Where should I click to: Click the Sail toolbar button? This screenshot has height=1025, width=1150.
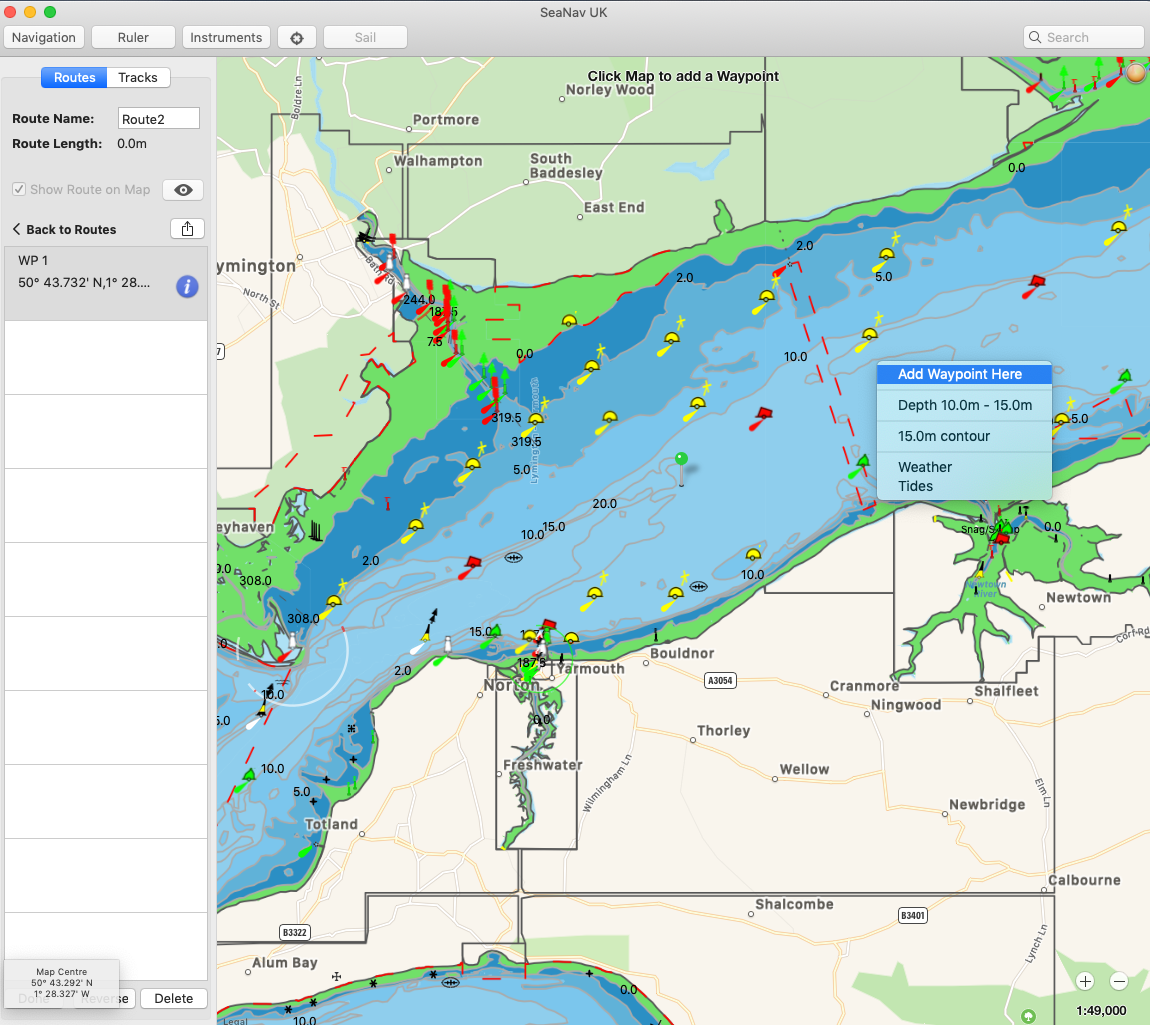pos(365,37)
